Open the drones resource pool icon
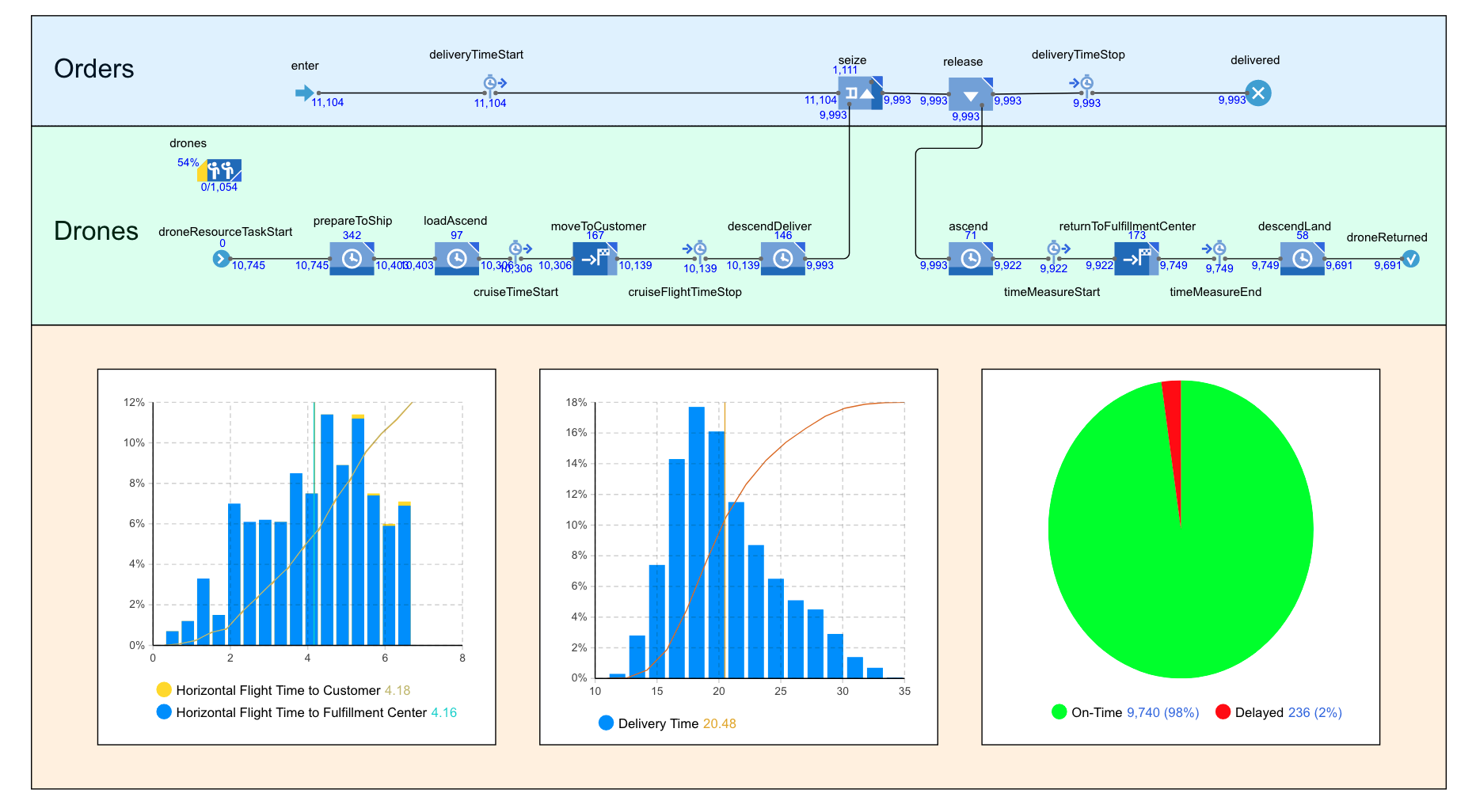The image size is (1476, 812). pyautogui.click(x=219, y=170)
